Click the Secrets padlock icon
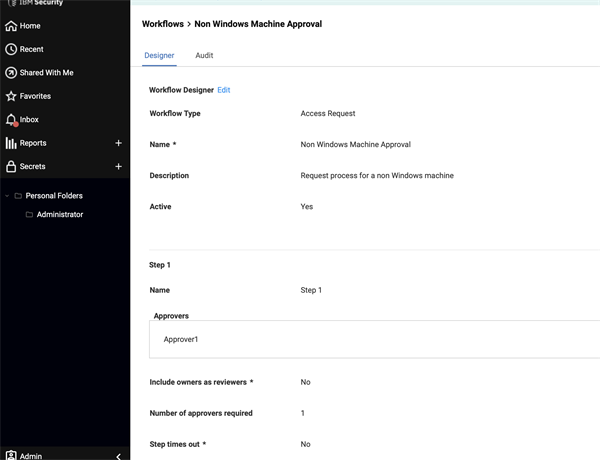This screenshot has height=460, width=600. 11,166
